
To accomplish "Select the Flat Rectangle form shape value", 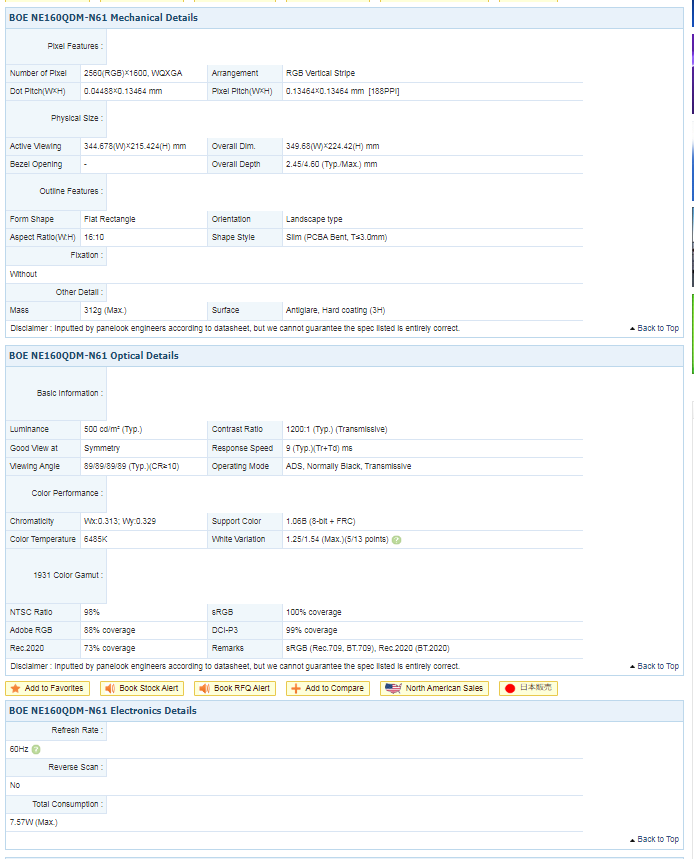I will click(x=110, y=219).
